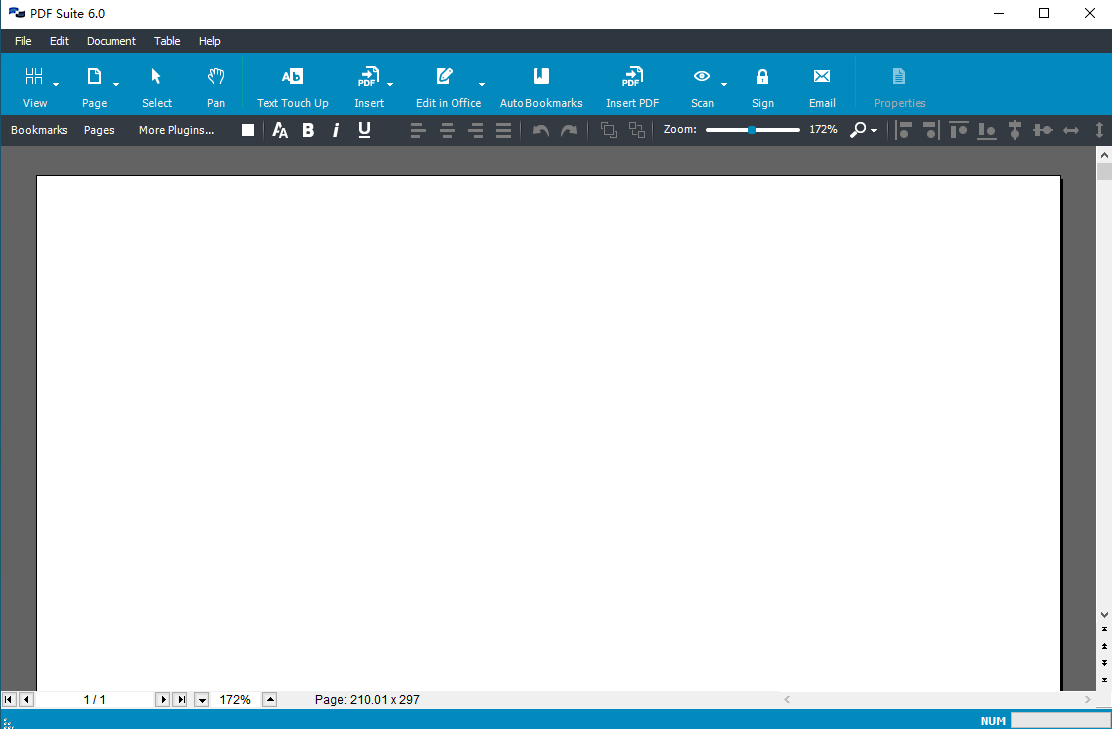Open the Help menu
The height and width of the screenshot is (729, 1112).
[x=209, y=41]
